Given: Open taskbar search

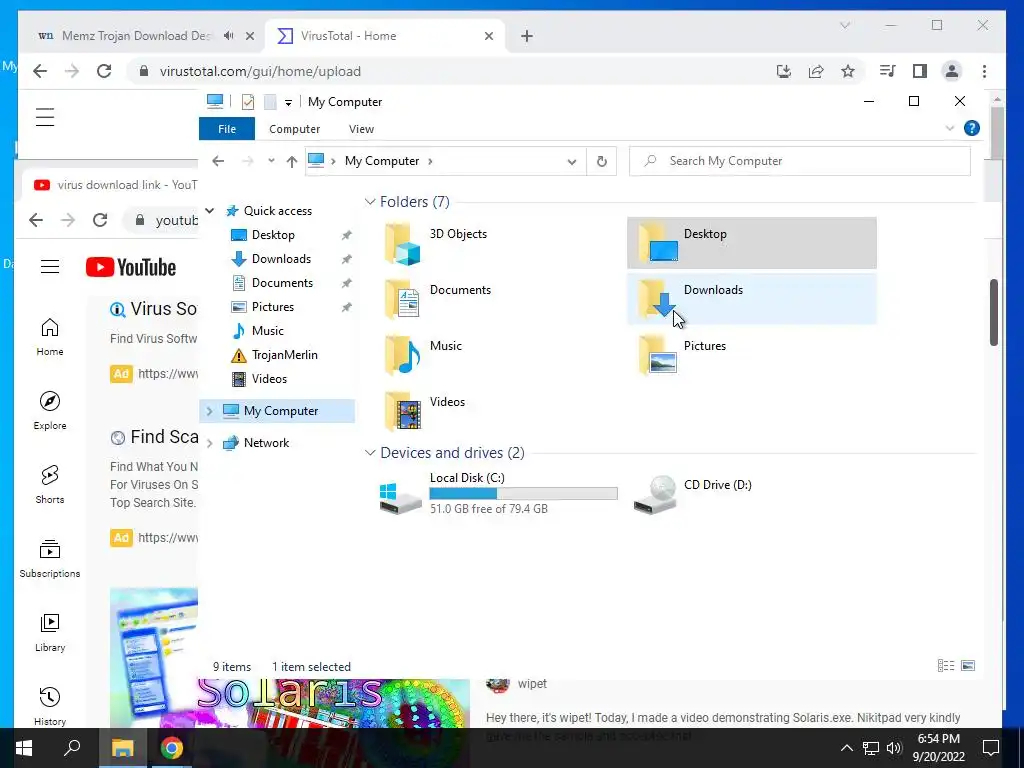Looking at the screenshot, I should (72, 748).
